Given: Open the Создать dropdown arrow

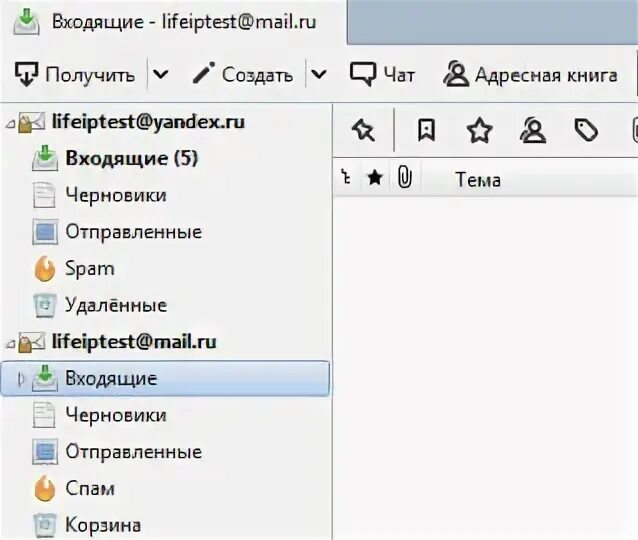Looking at the screenshot, I should 318,74.
